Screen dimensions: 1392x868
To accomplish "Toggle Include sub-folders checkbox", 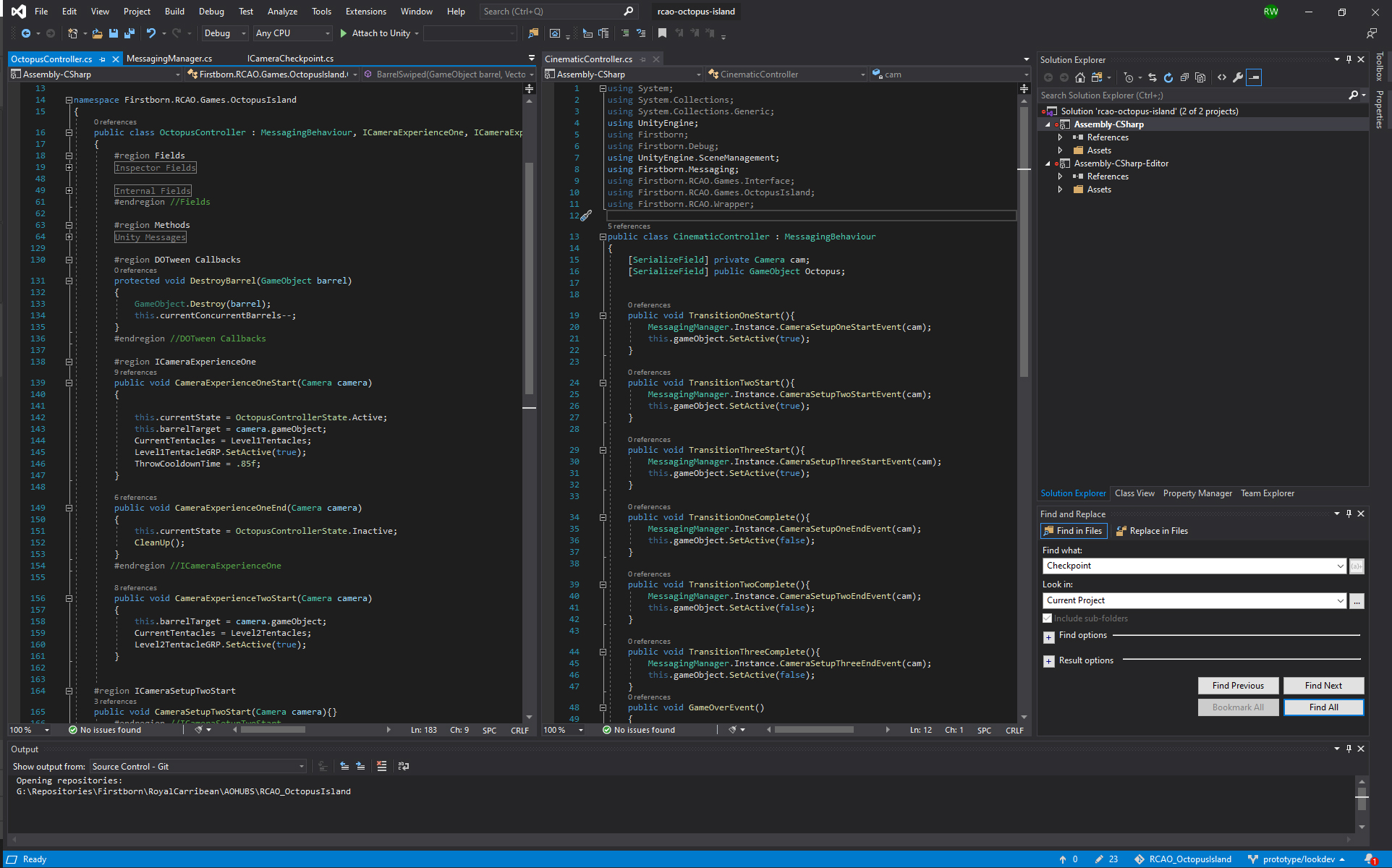I will (x=1047, y=618).
